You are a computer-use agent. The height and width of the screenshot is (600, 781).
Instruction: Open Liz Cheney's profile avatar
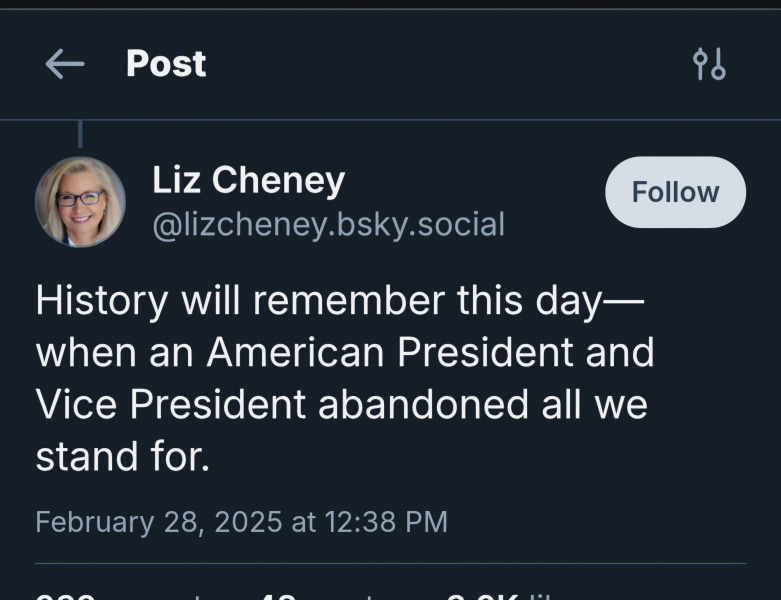tap(80, 201)
